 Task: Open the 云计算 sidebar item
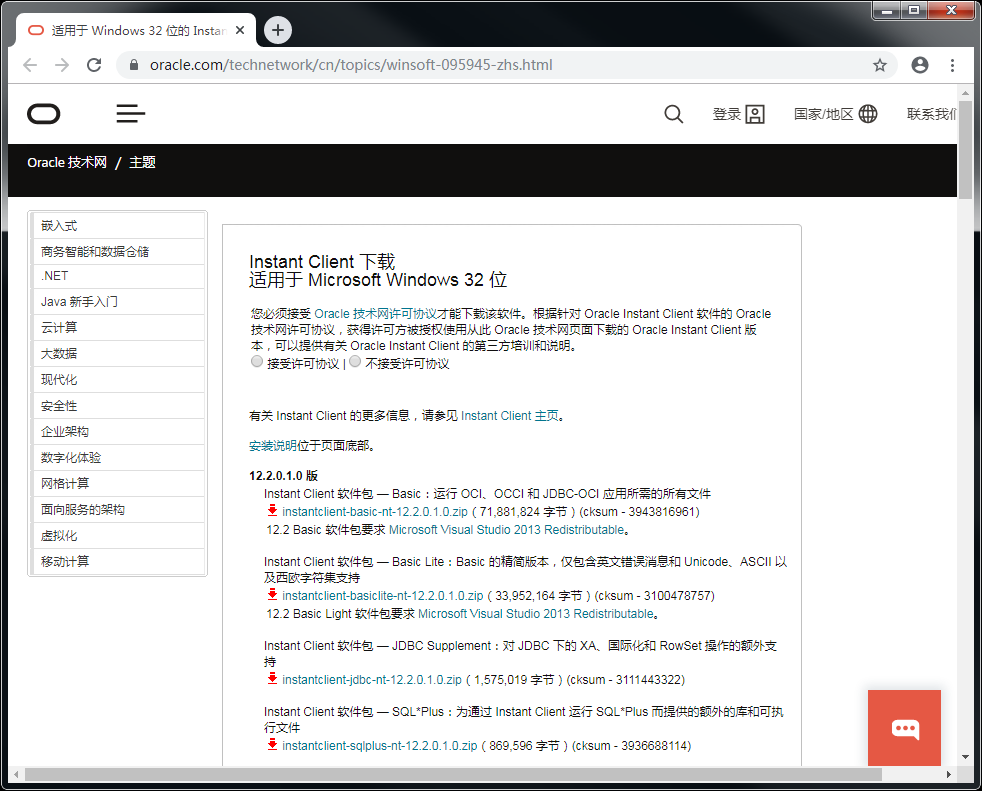(x=119, y=328)
